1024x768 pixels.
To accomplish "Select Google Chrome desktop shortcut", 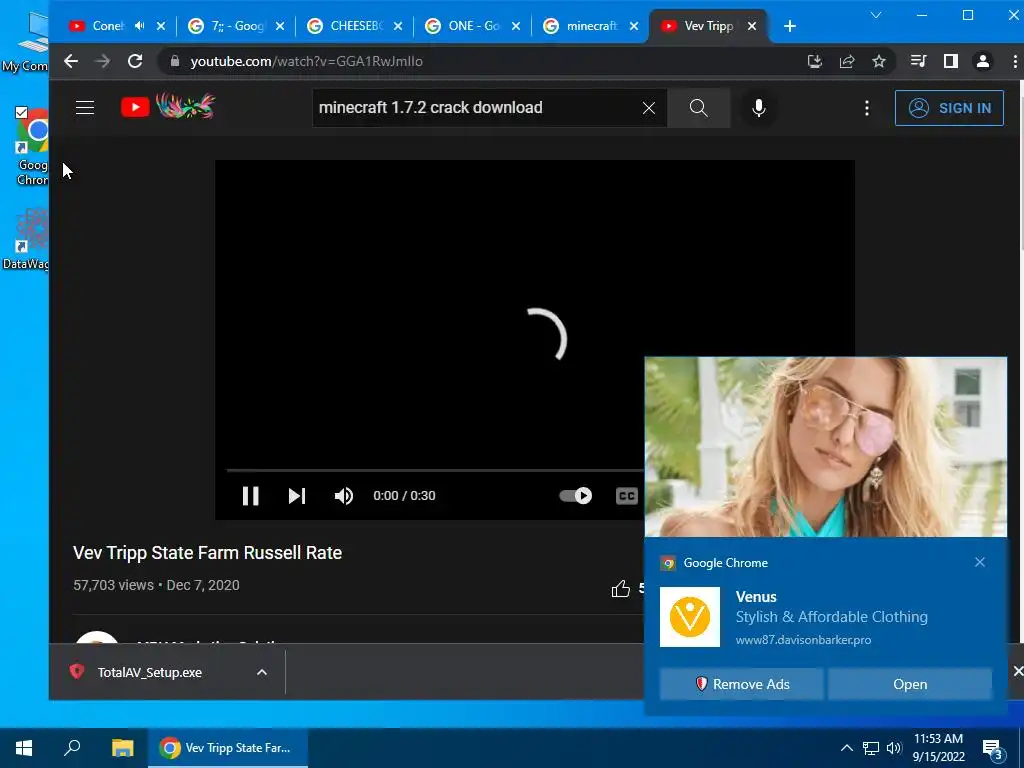I will 30,147.
